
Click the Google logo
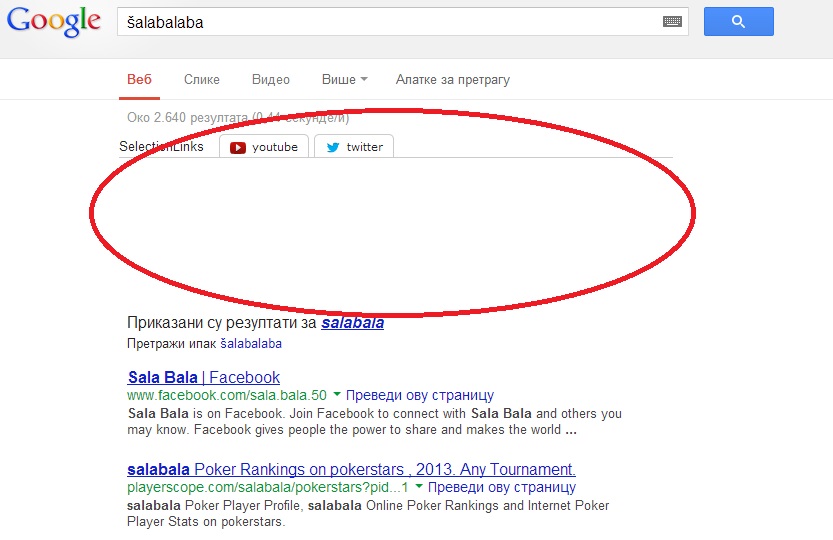pos(54,21)
